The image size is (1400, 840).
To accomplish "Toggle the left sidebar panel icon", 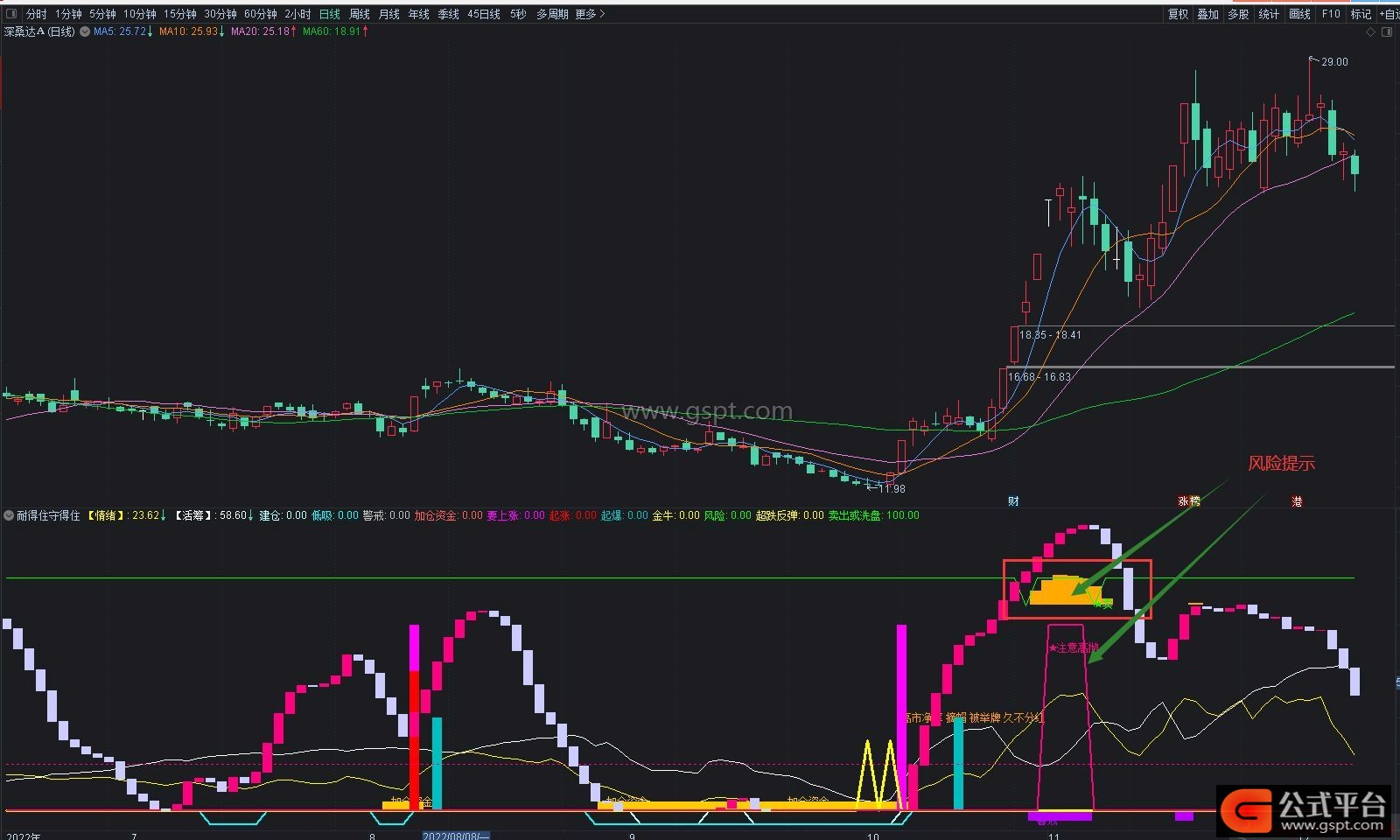I will [x=11, y=14].
